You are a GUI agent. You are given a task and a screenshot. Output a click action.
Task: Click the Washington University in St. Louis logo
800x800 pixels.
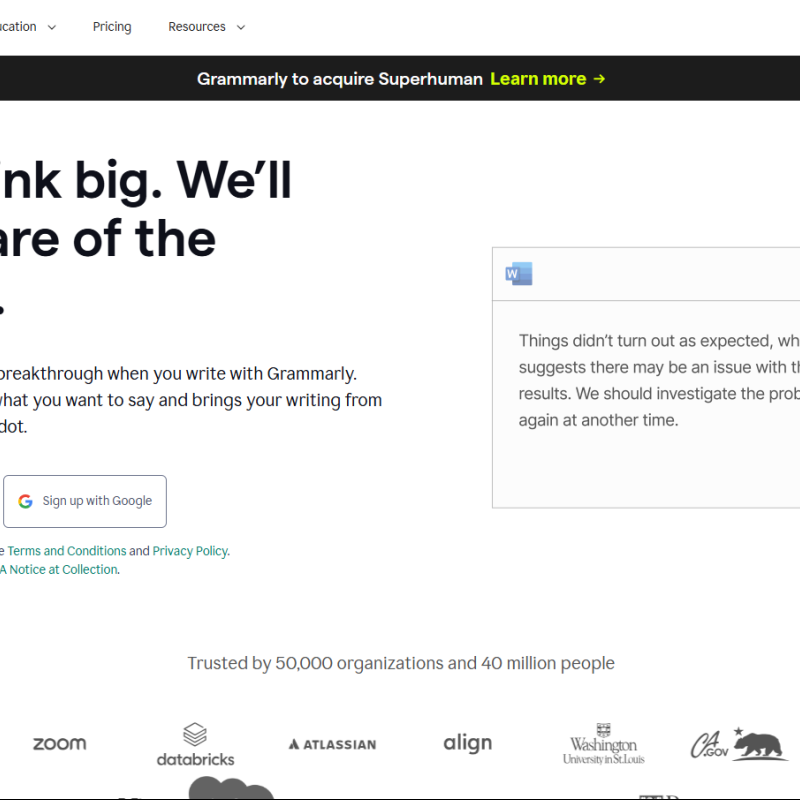[603, 744]
